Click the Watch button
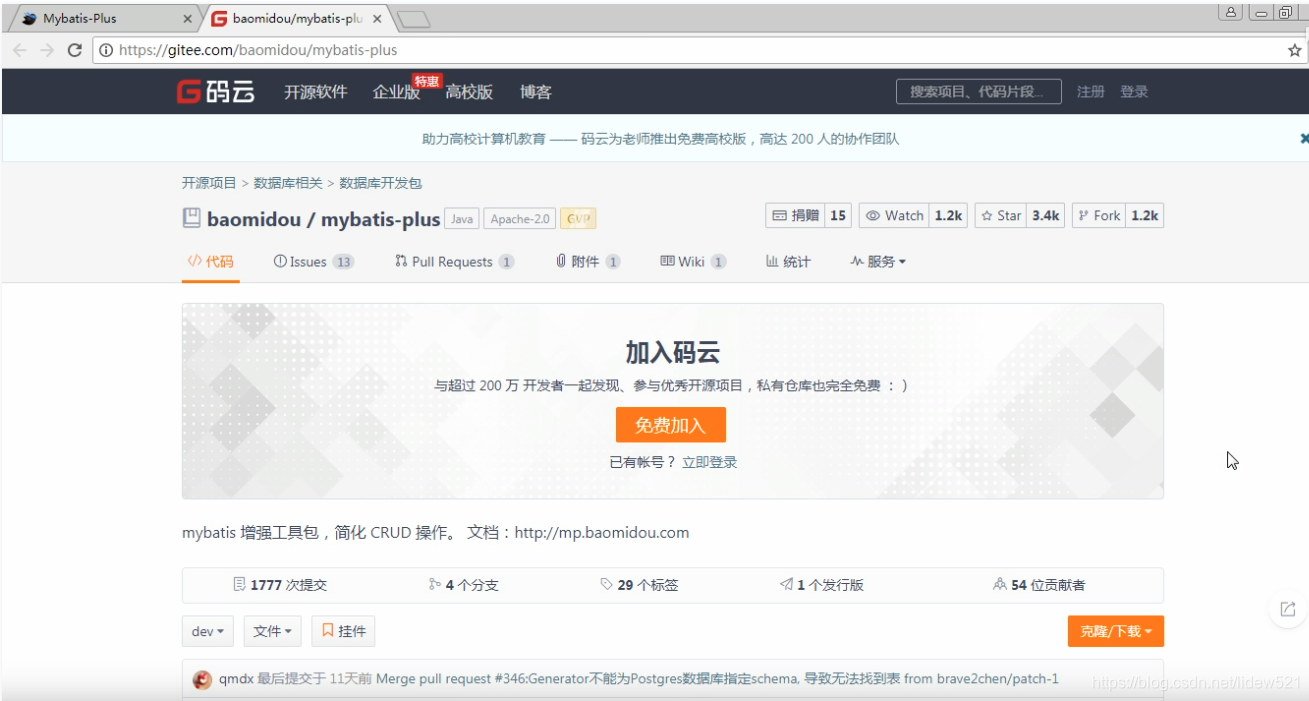 coord(895,215)
